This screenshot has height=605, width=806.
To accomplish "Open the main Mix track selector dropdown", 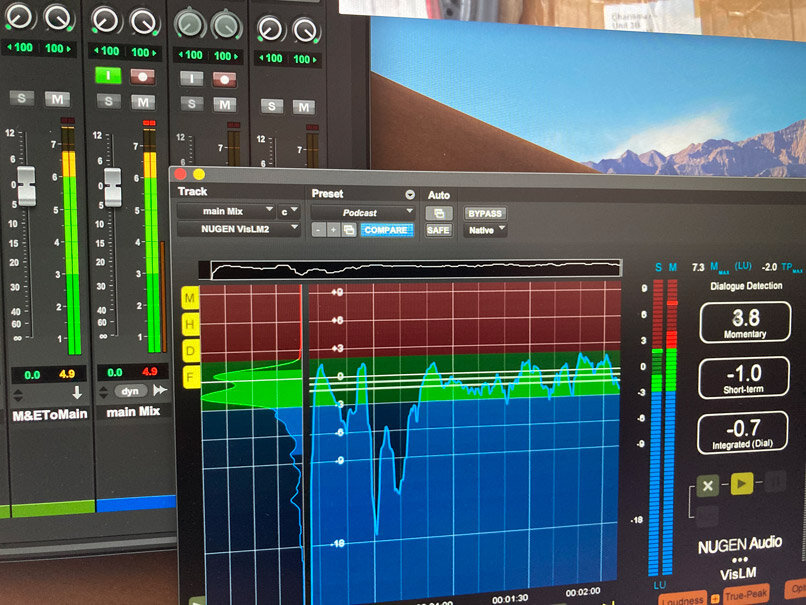I will click(x=226, y=211).
